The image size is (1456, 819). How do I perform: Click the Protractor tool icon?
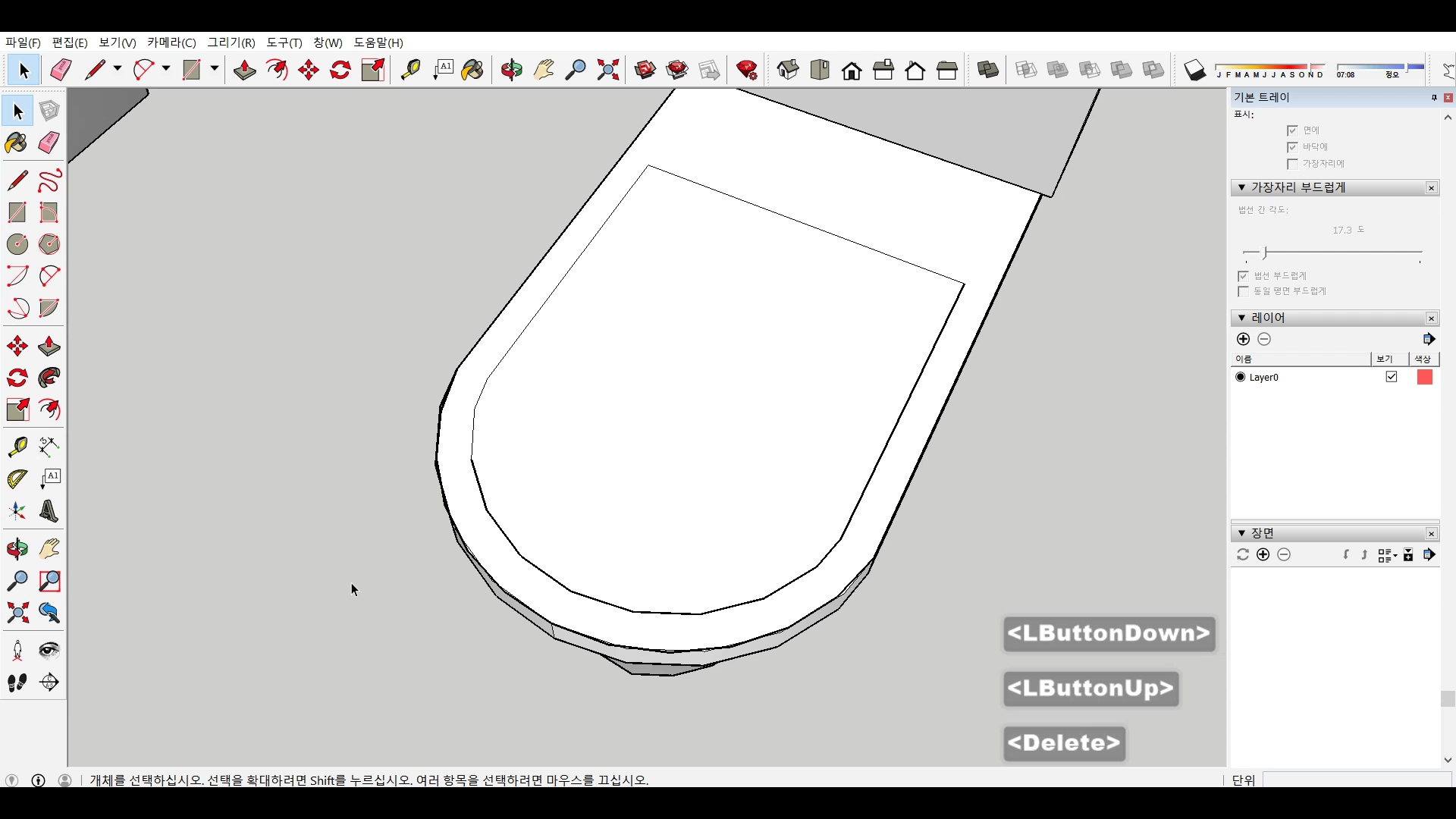click(17, 479)
